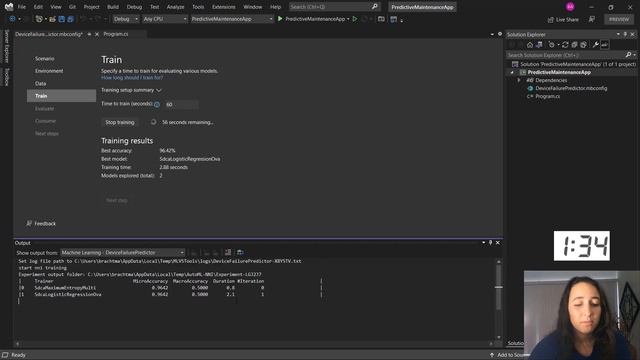Click the Live Share icon
This screenshot has width=640, height=360.
[551, 19]
